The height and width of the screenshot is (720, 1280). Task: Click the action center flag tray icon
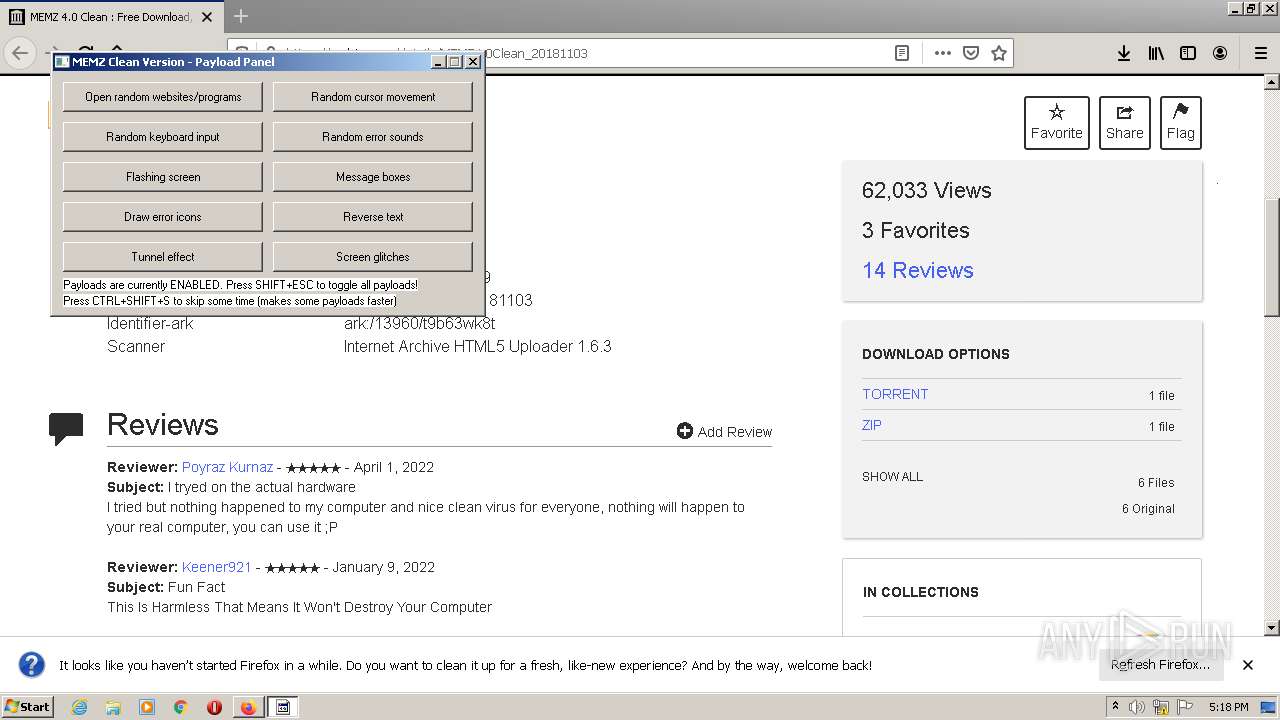click(1185, 707)
